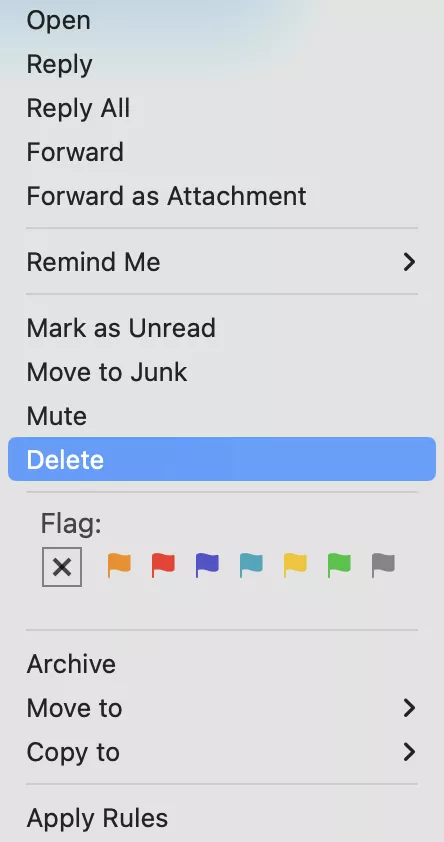Choose Forward as Attachment
Image resolution: width=444 pixels, height=842 pixels.
(x=222, y=196)
